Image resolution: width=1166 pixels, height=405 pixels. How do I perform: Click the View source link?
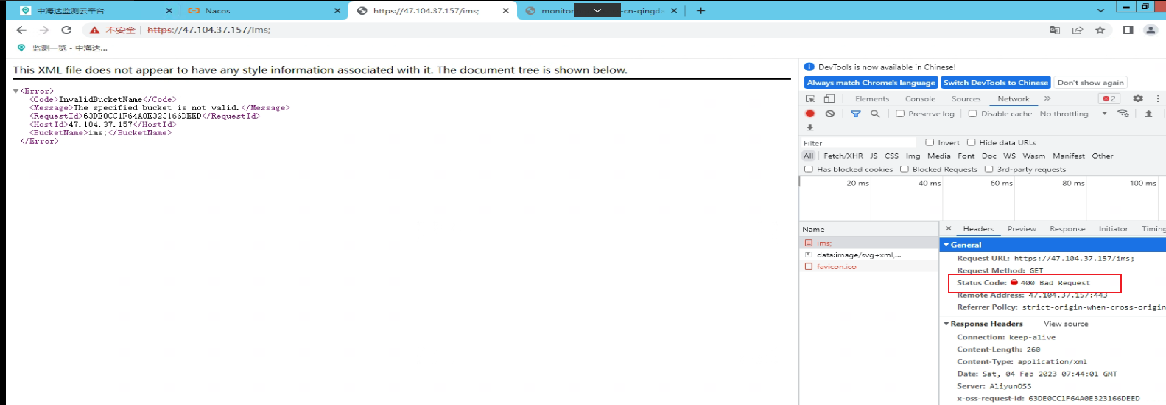pos(1065,324)
